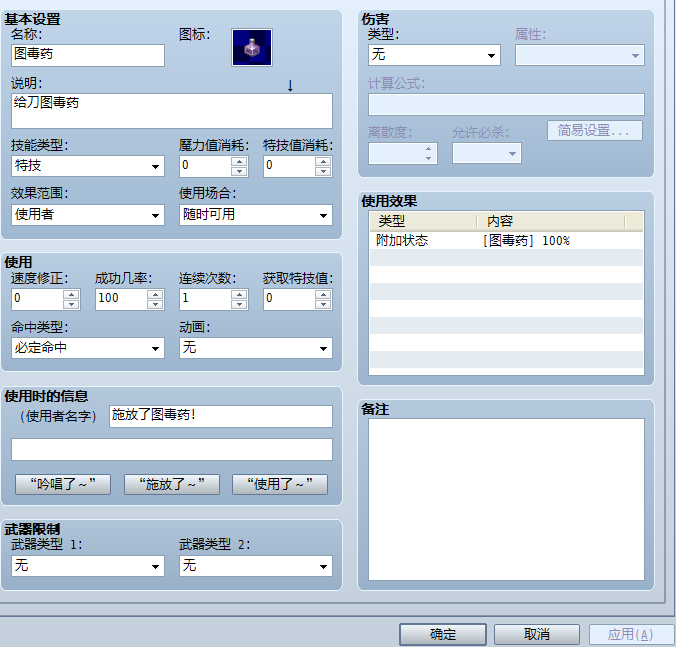Open the 命中类型 dropdown
The image size is (676, 647).
click(x=88, y=348)
